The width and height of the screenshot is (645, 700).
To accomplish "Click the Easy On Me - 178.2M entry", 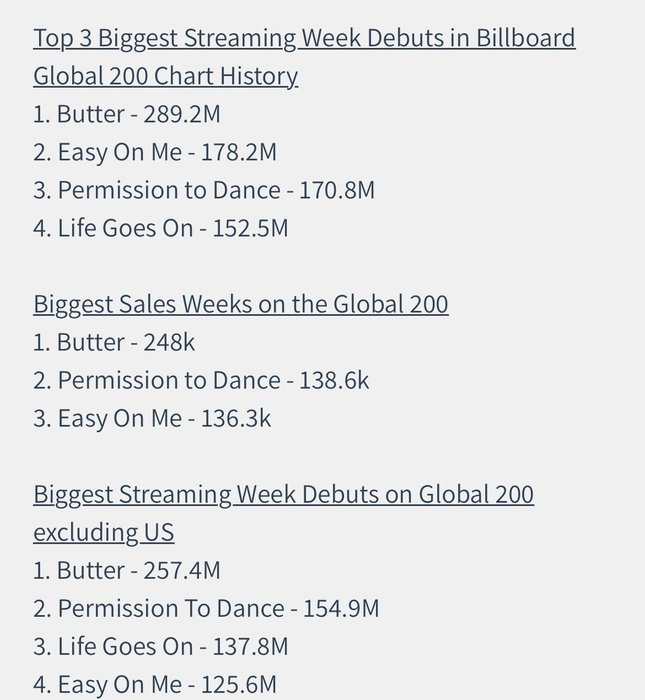I will [x=155, y=153].
